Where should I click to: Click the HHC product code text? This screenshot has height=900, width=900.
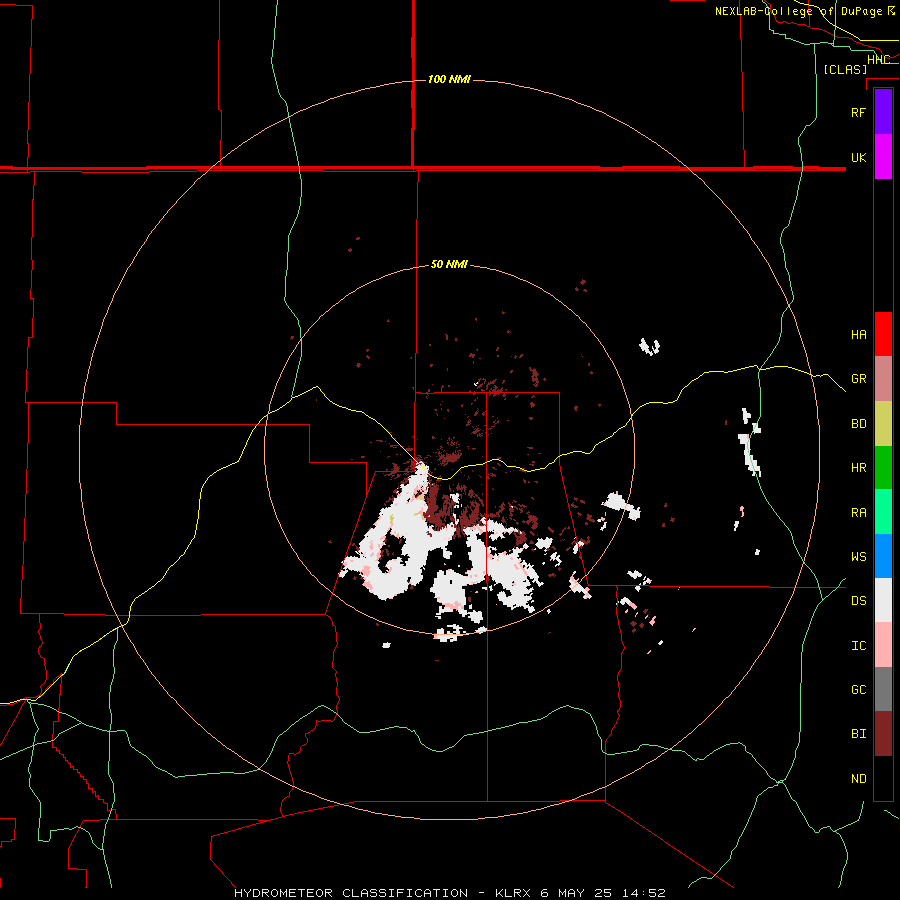[878, 60]
